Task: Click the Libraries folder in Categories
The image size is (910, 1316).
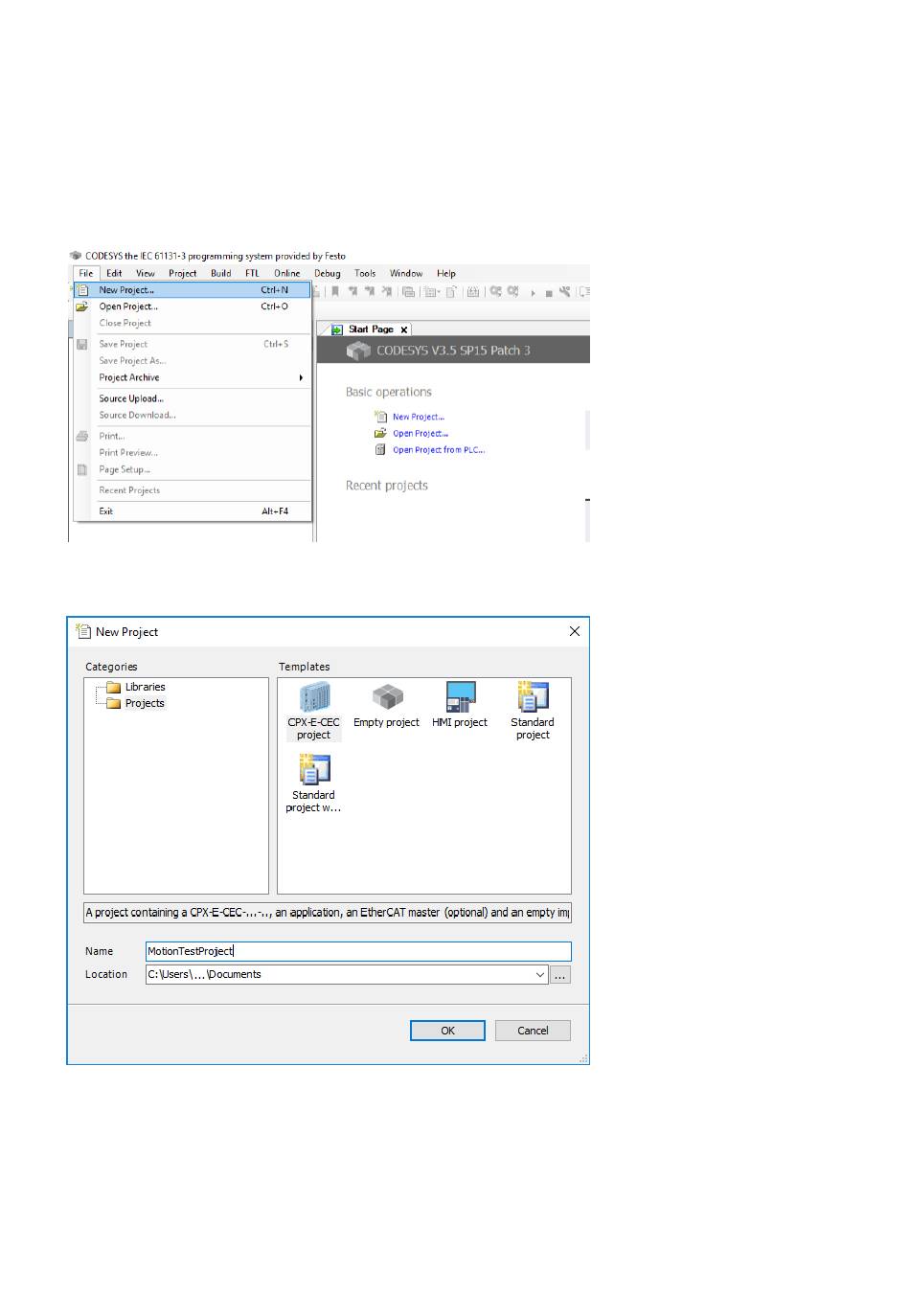Action: tap(145, 687)
